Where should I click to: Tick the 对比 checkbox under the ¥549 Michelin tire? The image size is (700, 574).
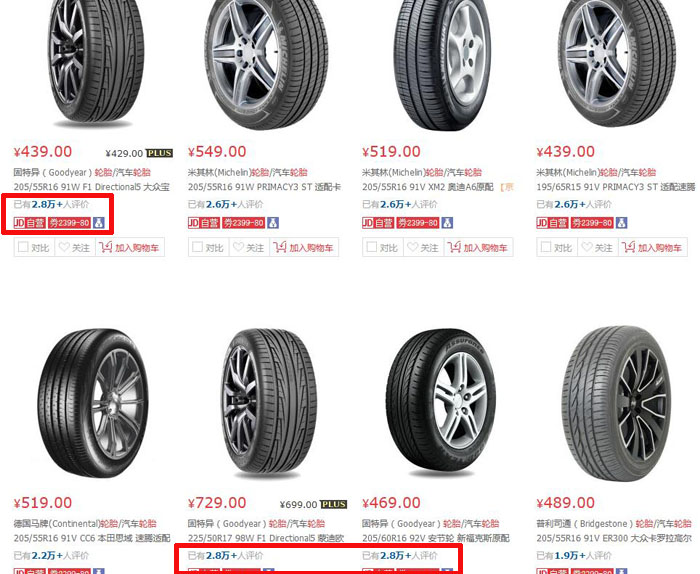pos(197,247)
